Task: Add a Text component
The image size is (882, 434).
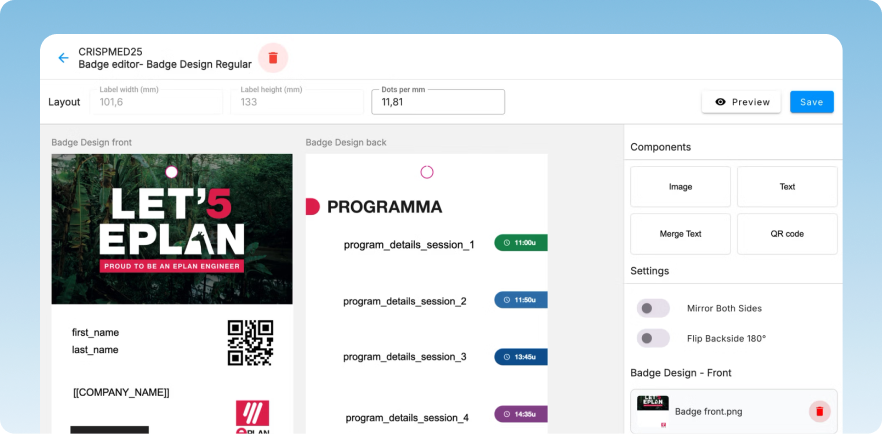Action: [x=787, y=187]
